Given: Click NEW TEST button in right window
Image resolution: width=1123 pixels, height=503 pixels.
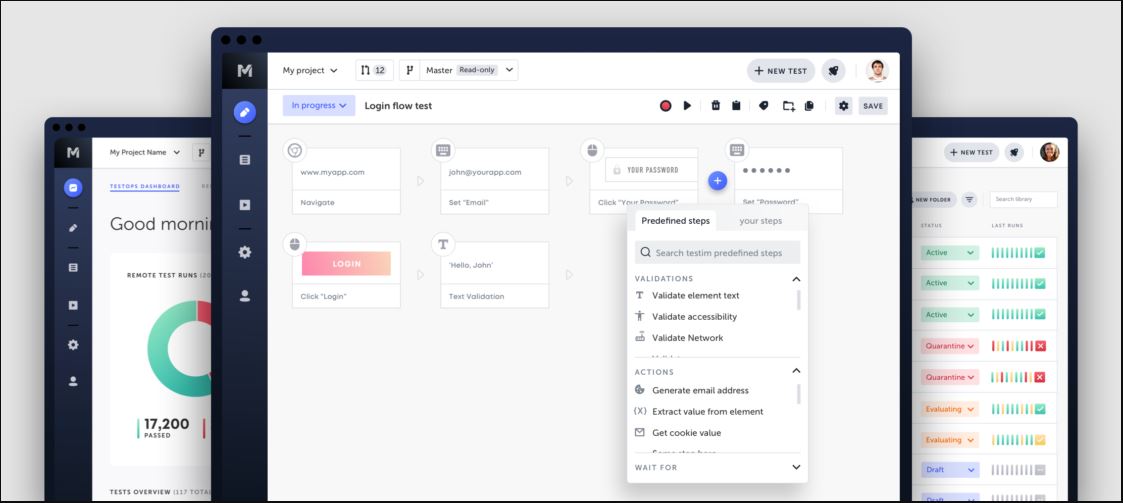Looking at the screenshot, I should [971, 153].
